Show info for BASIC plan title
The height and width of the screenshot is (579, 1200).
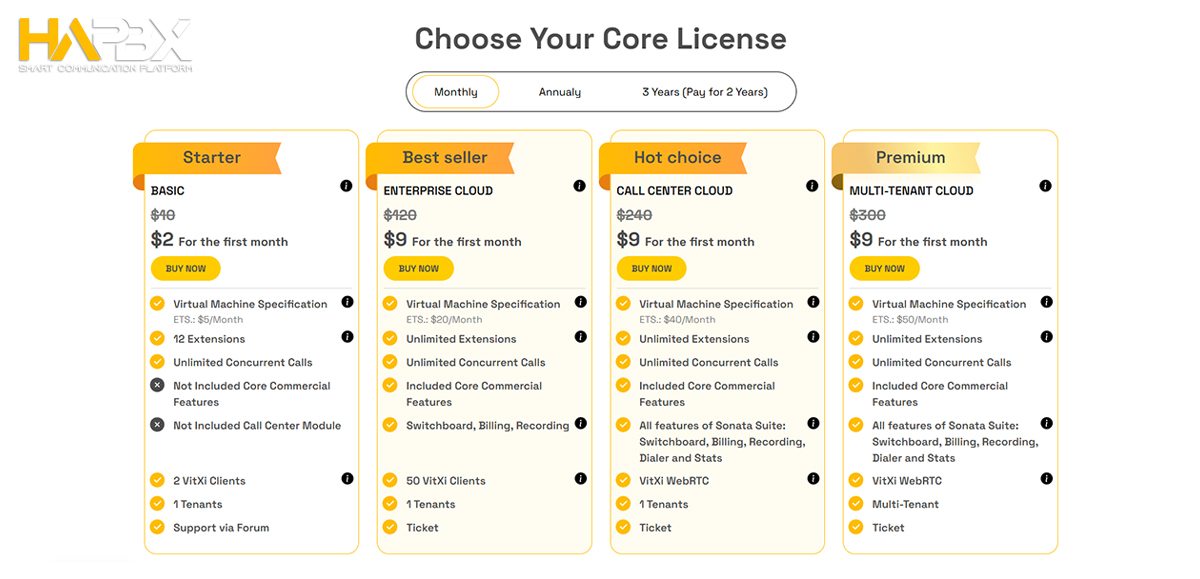click(346, 186)
